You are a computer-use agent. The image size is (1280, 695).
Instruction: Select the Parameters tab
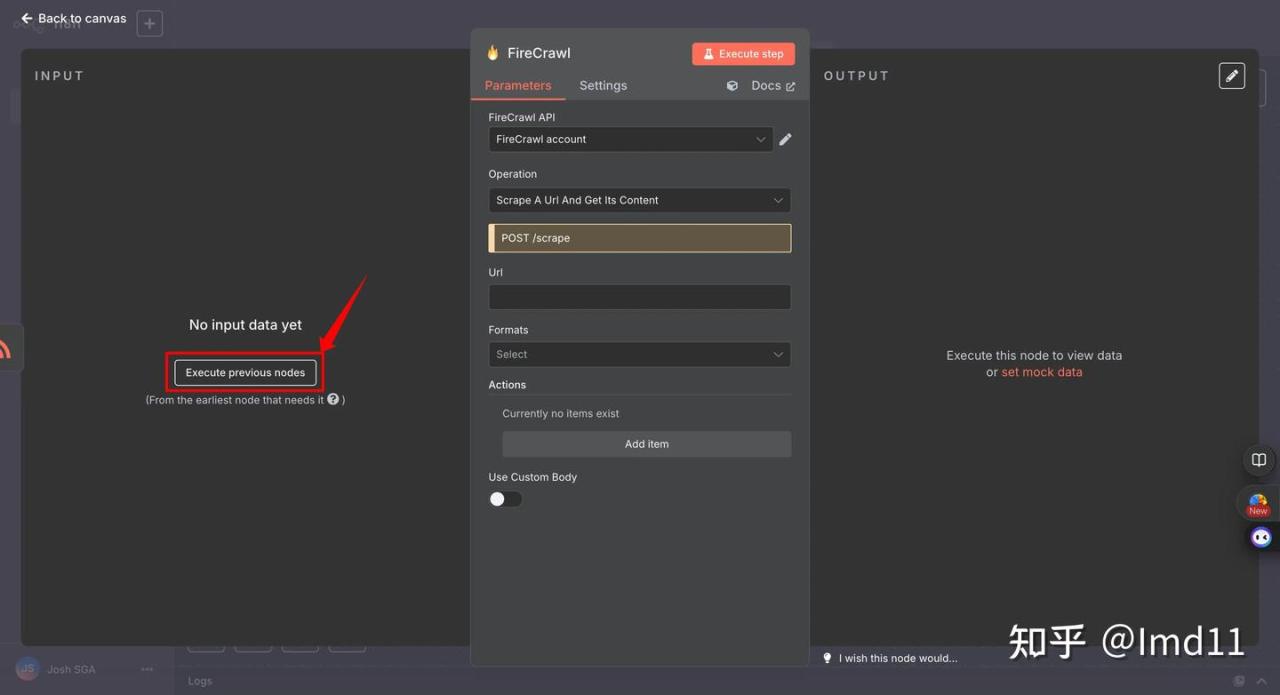pyautogui.click(x=518, y=86)
